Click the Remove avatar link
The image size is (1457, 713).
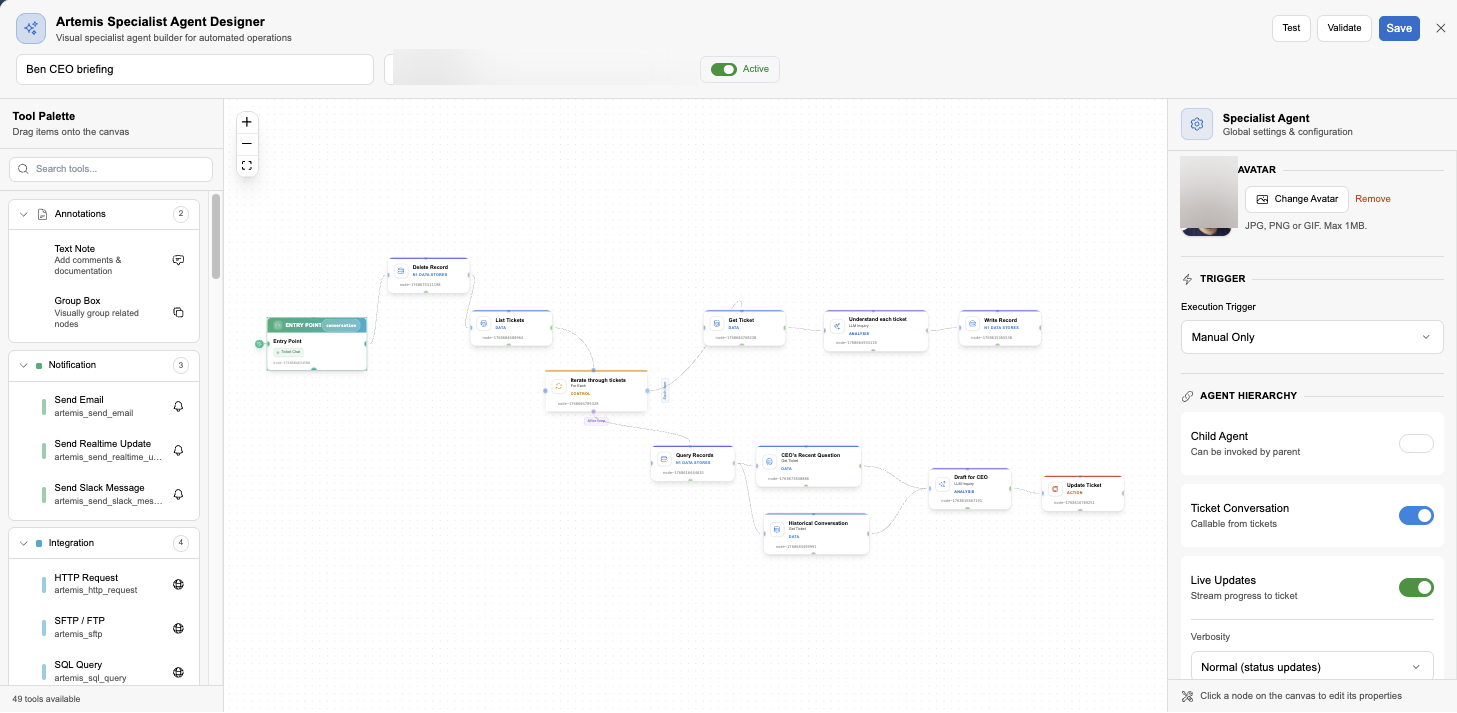(x=1372, y=199)
